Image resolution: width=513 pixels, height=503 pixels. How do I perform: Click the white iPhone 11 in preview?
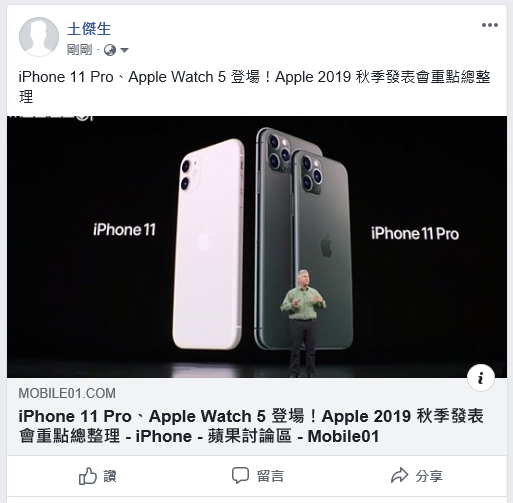pos(209,244)
